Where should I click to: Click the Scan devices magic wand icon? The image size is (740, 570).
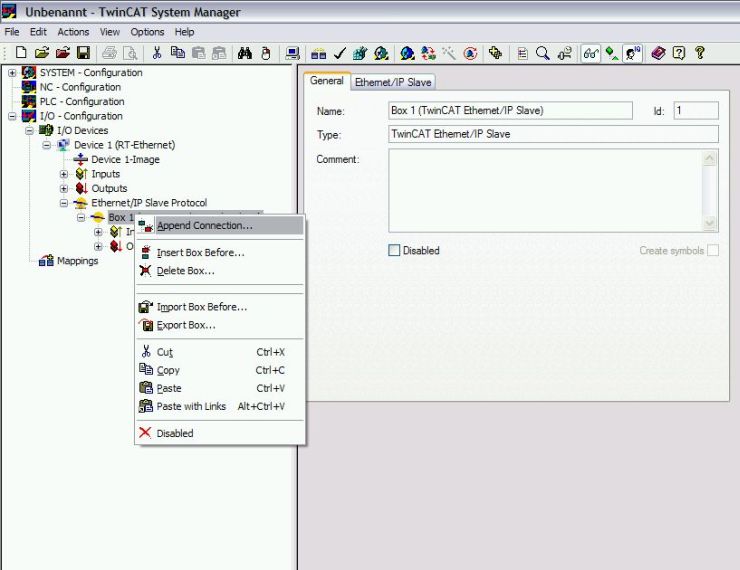[x=449, y=53]
